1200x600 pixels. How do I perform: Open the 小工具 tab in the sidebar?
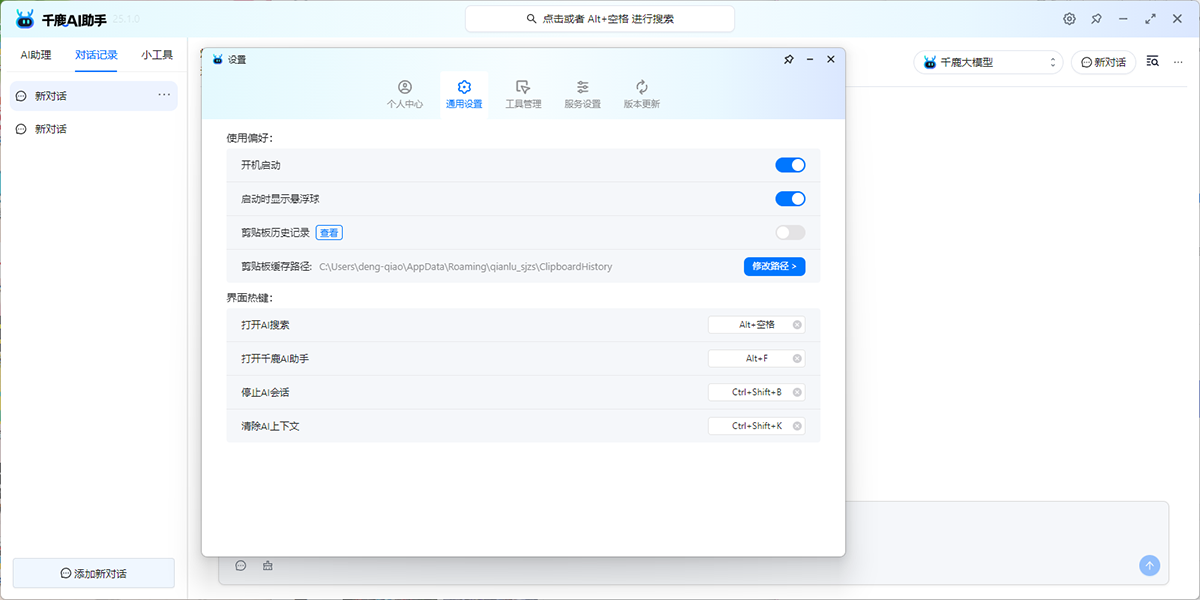pos(156,55)
